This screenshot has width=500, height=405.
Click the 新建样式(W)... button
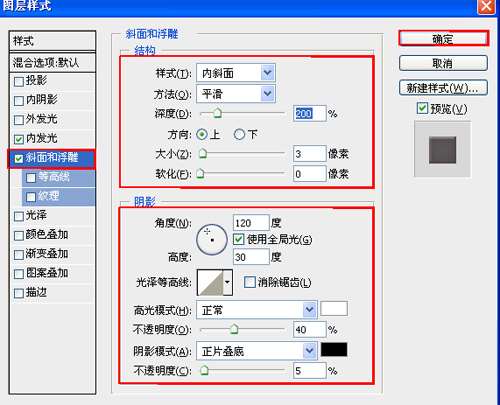443,88
